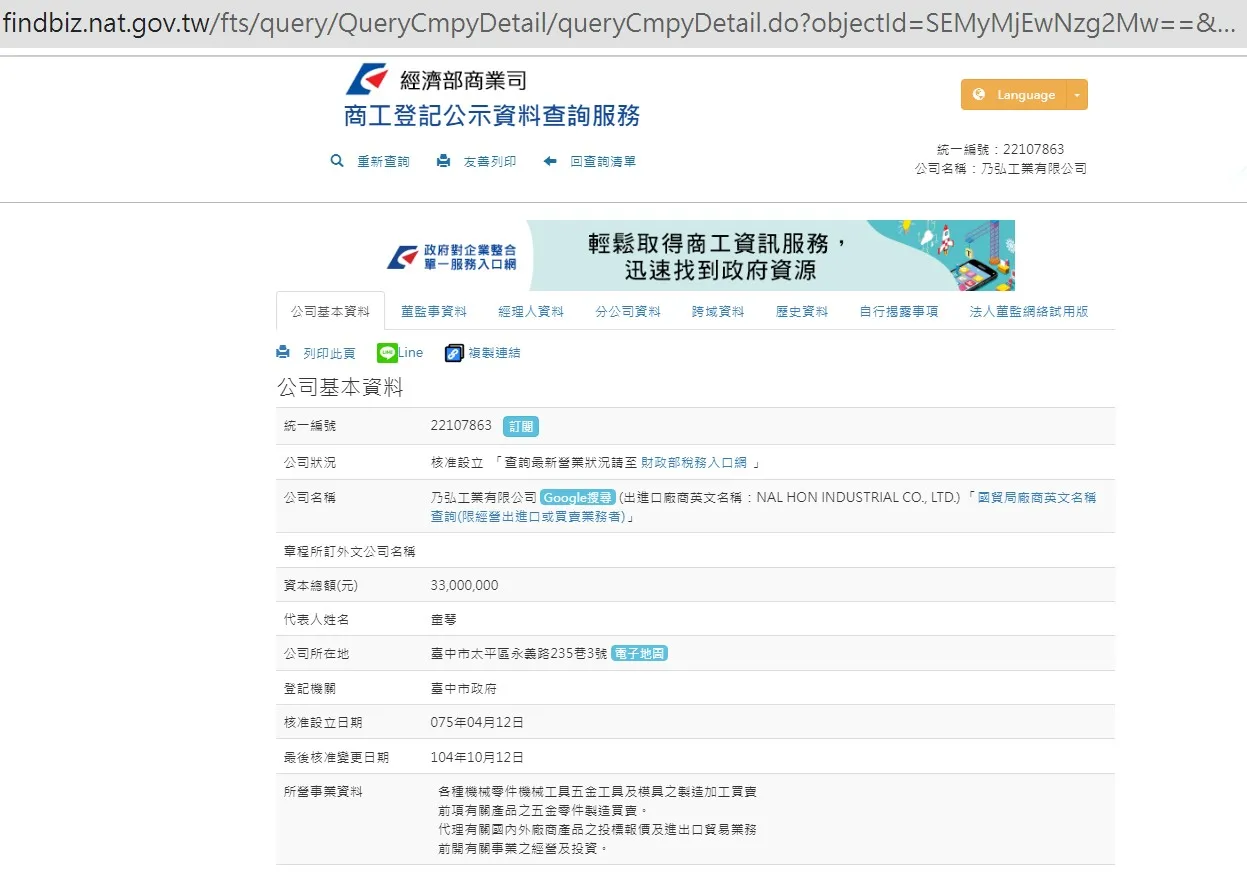1247x879 pixels.
Task: Click the globe icon on Language button
Action: coord(978,95)
